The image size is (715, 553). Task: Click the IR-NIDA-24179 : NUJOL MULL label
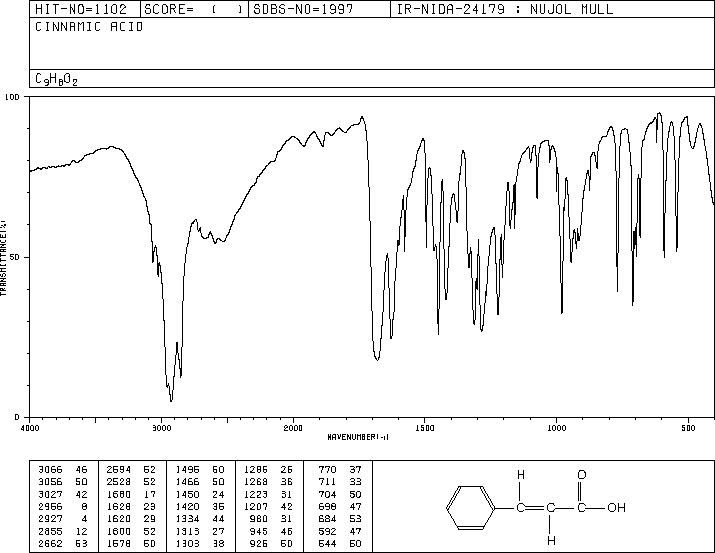coord(505,9)
